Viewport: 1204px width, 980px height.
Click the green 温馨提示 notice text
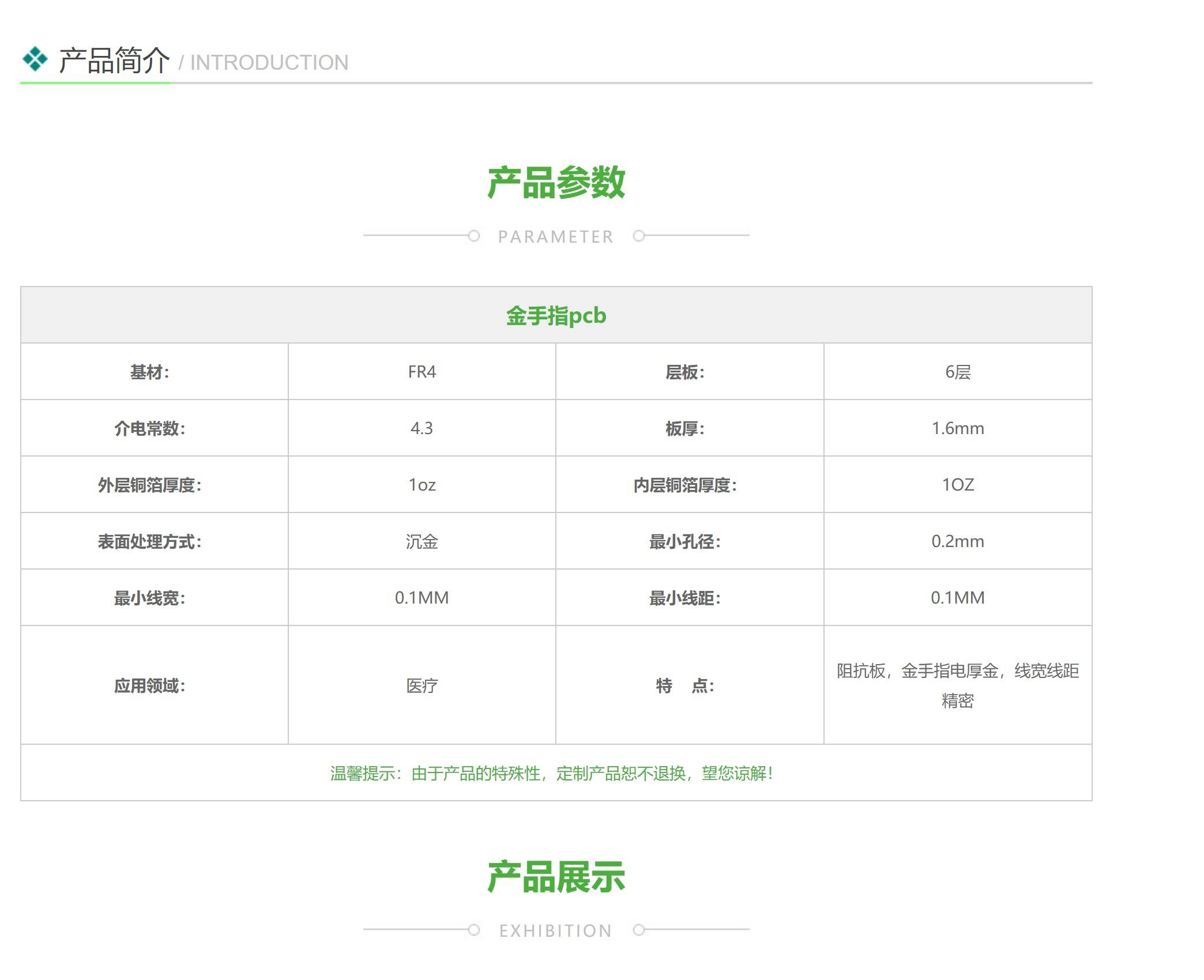coord(551,773)
